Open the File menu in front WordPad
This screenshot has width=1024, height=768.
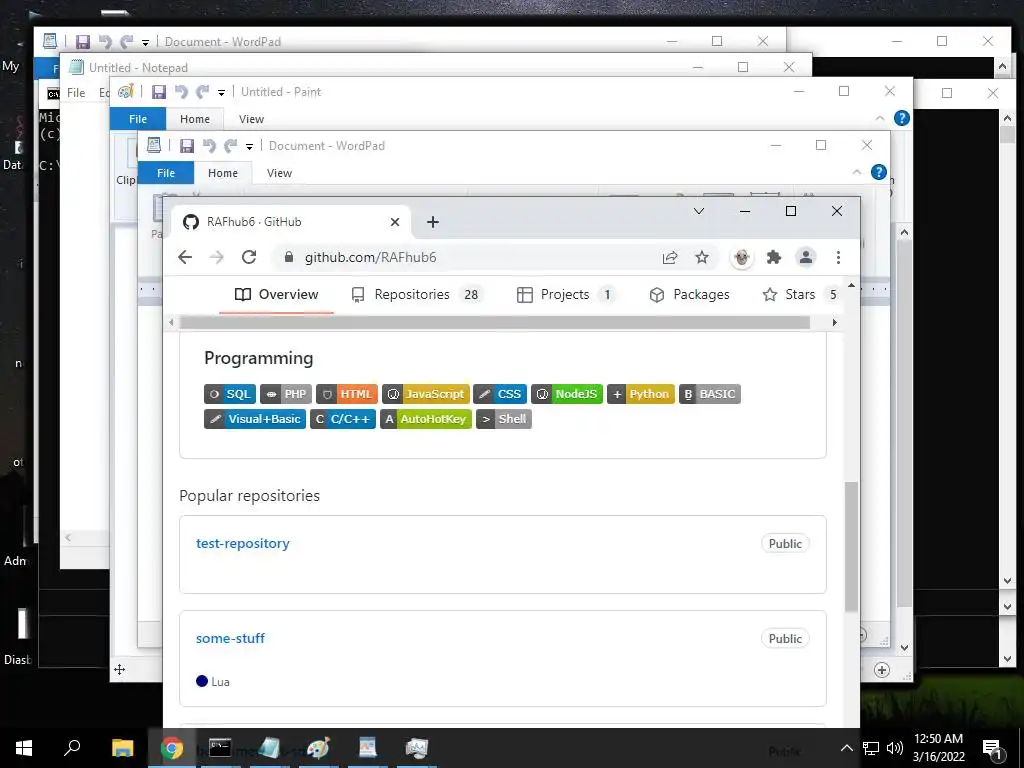(x=166, y=173)
